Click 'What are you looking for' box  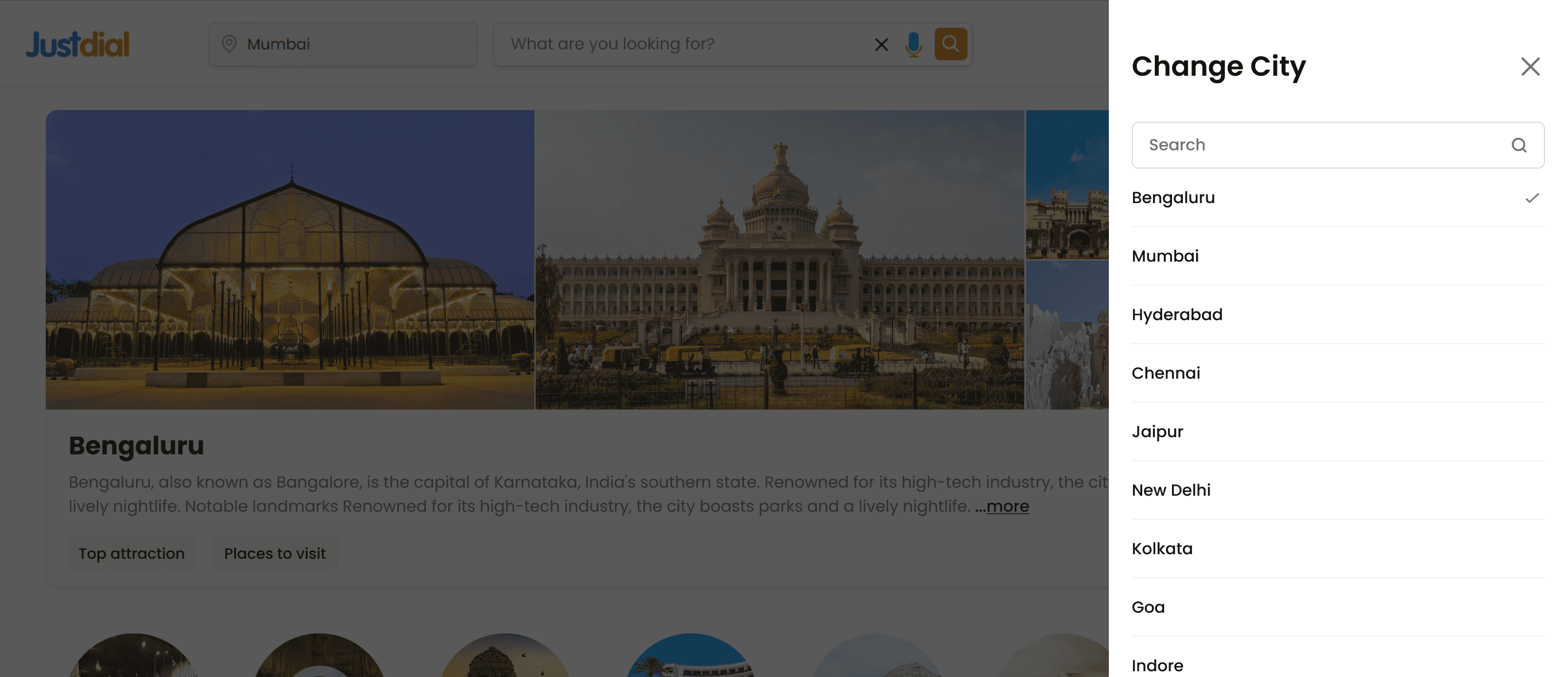tap(682, 44)
